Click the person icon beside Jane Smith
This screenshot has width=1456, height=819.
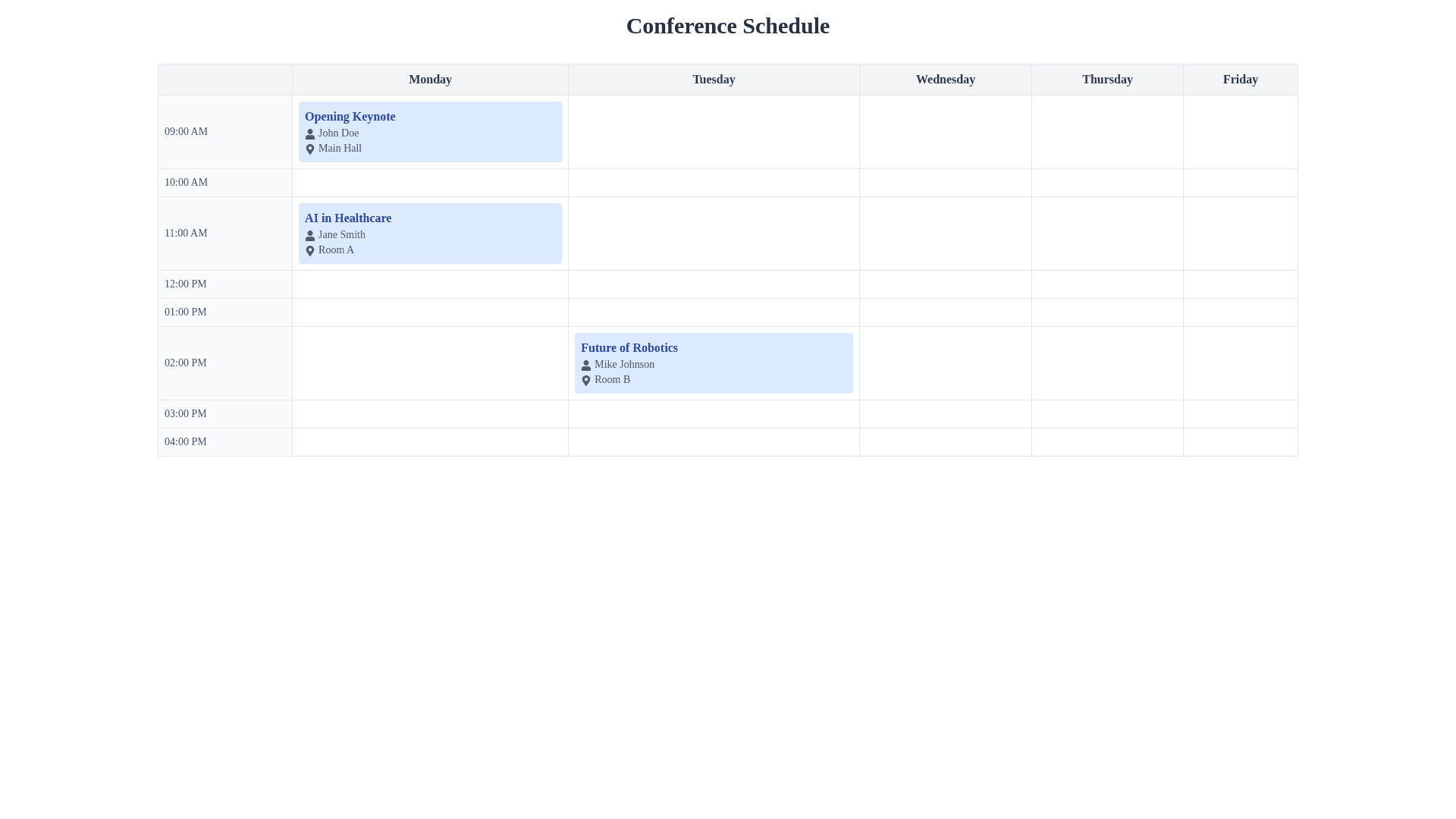click(310, 236)
